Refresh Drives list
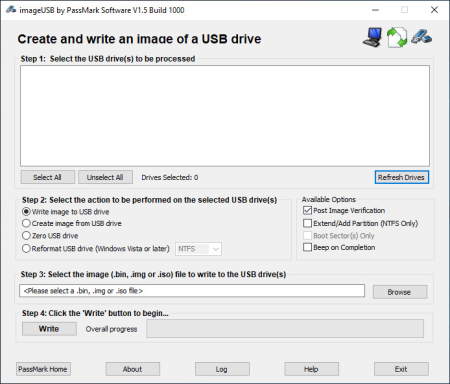Image resolution: width=450 pixels, height=384 pixels. click(x=402, y=177)
